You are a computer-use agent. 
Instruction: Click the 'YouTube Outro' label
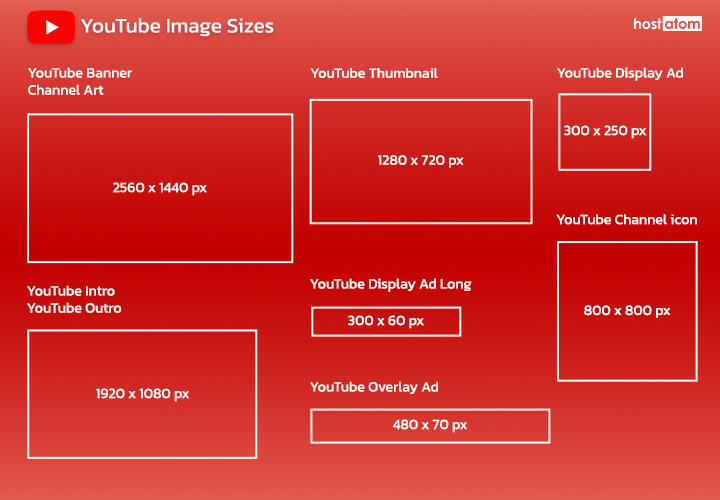[75, 308]
